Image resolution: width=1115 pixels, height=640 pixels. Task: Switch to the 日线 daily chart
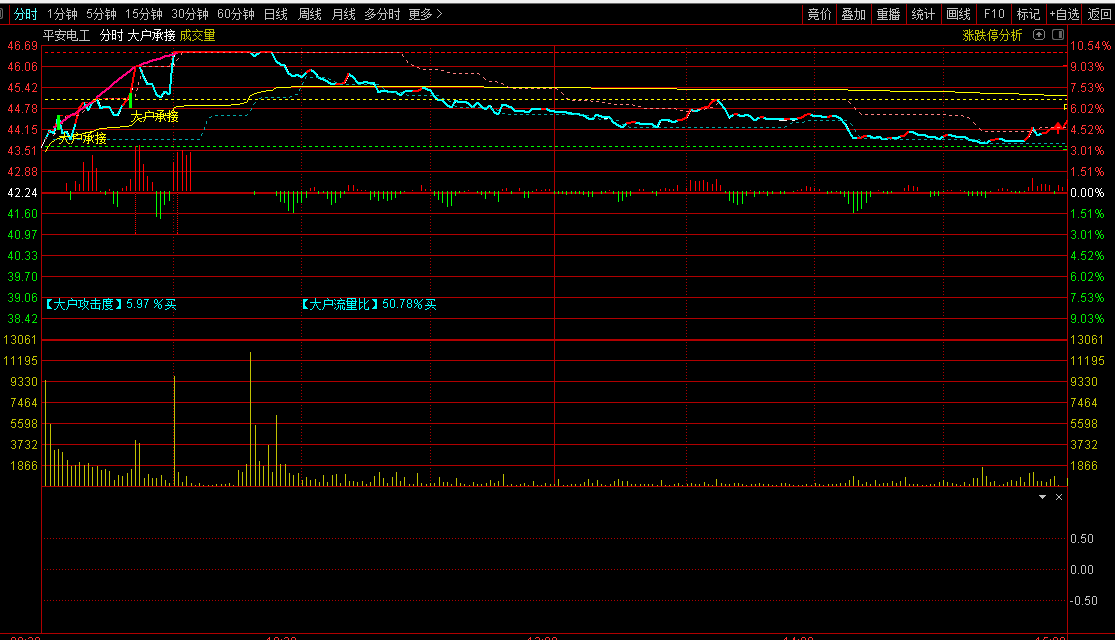(276, 14)
